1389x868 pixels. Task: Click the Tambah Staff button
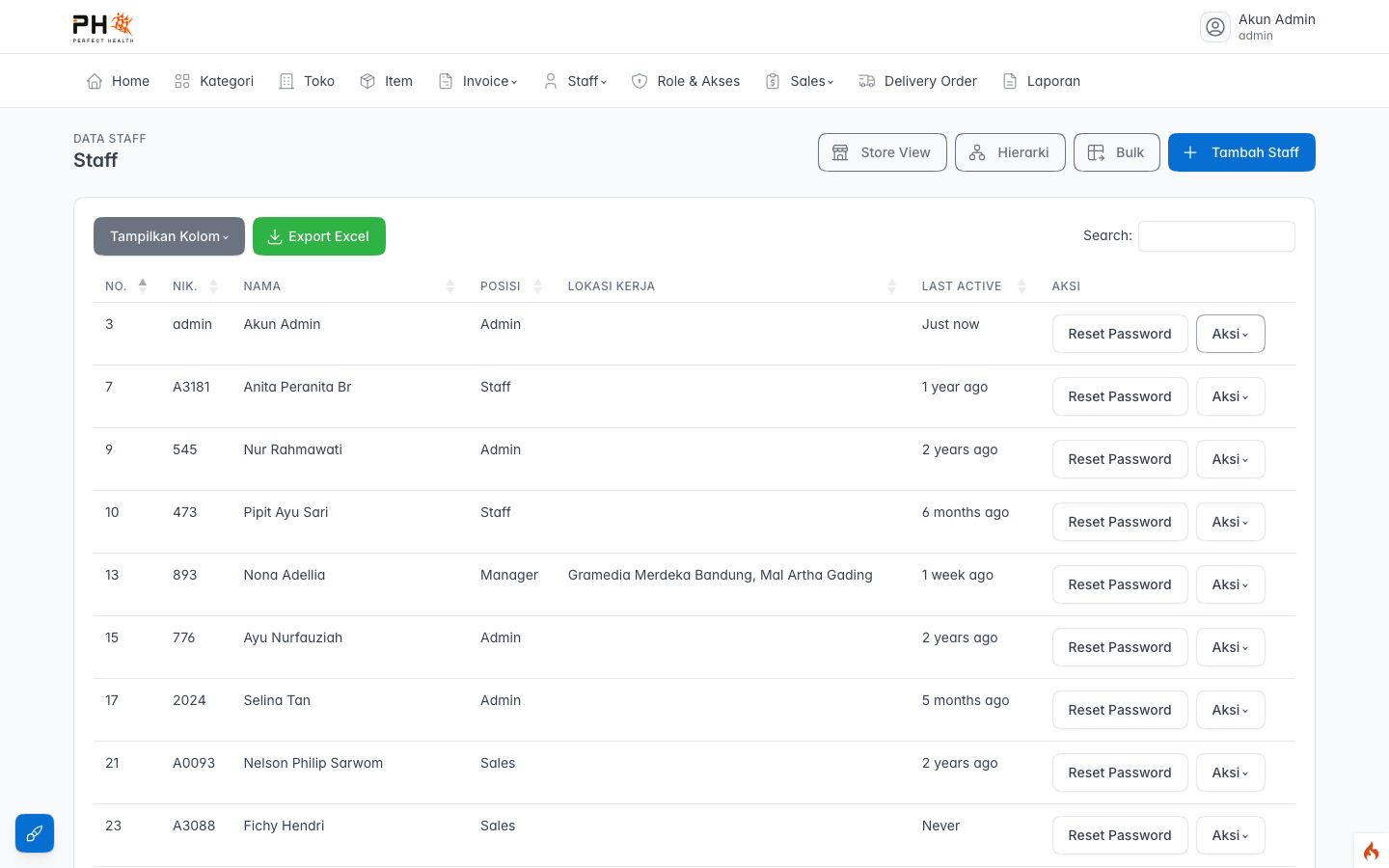pos(1241,152)
